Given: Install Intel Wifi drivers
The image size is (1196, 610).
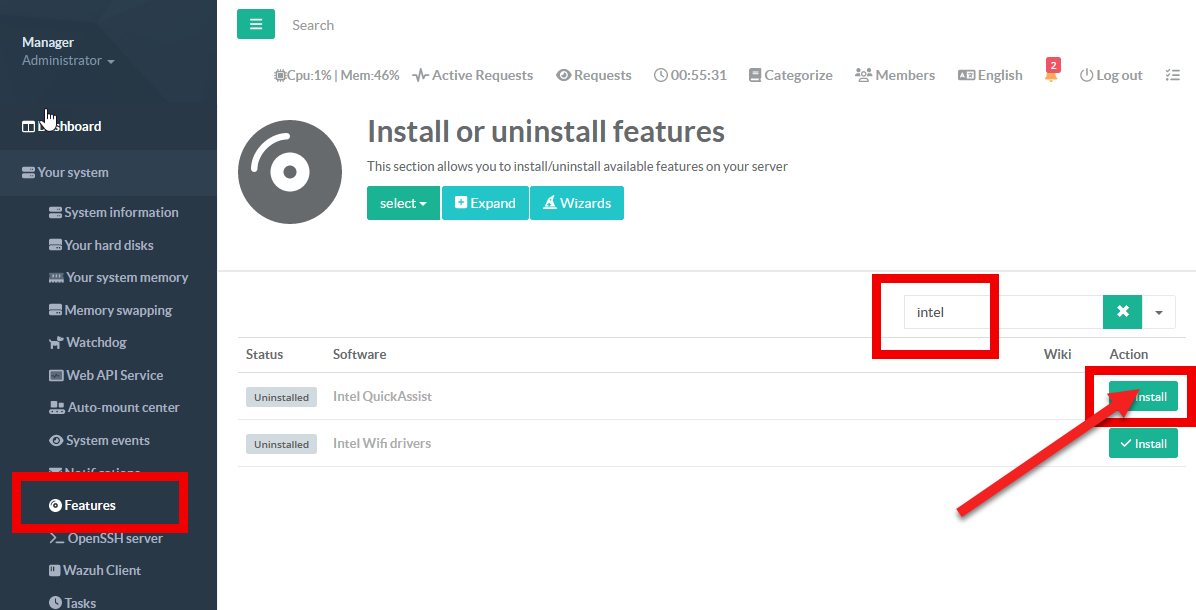Looking at the screenshot, I should (x=1143, y=443).
